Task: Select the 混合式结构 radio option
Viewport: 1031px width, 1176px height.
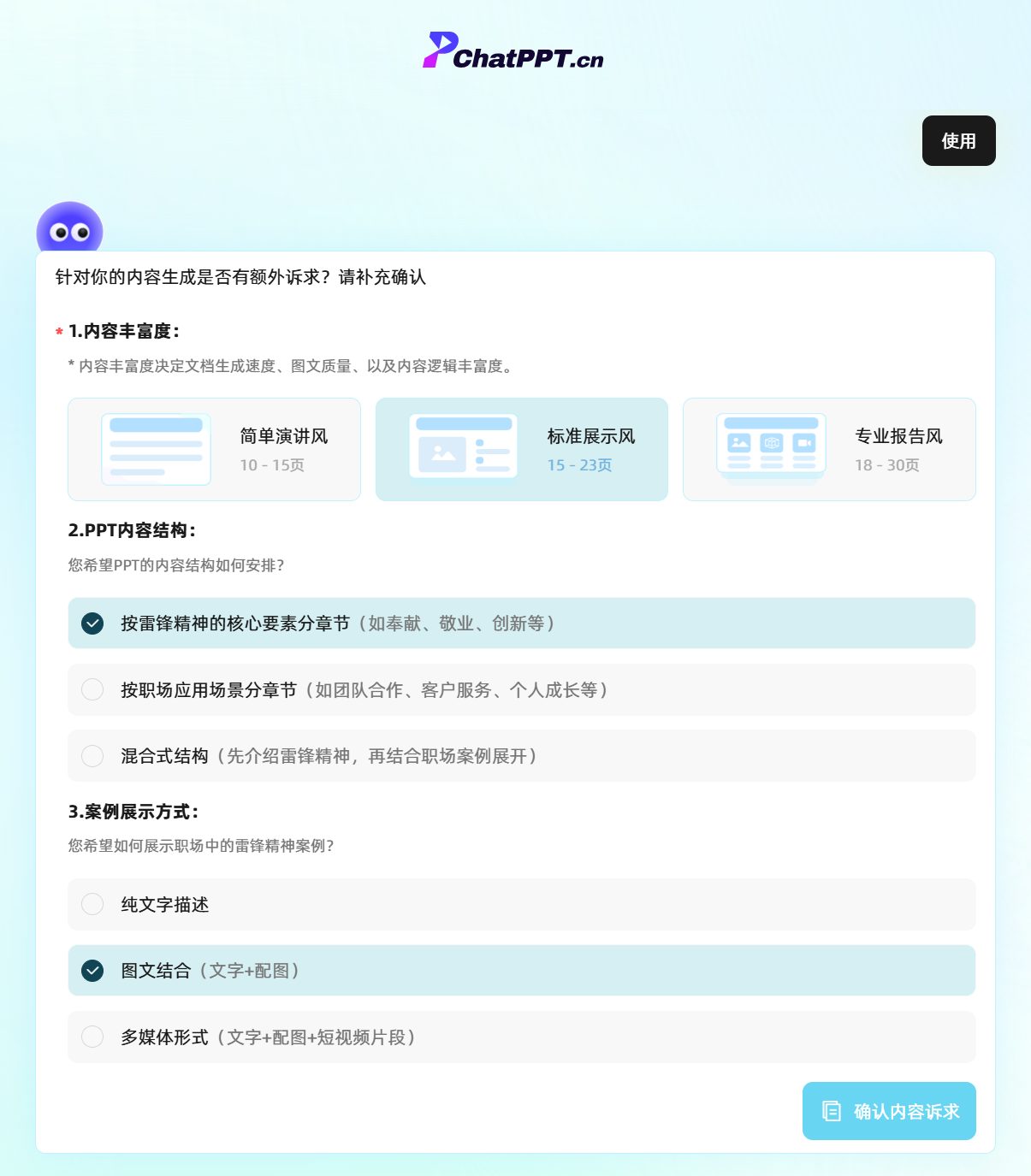Action: 92,756
